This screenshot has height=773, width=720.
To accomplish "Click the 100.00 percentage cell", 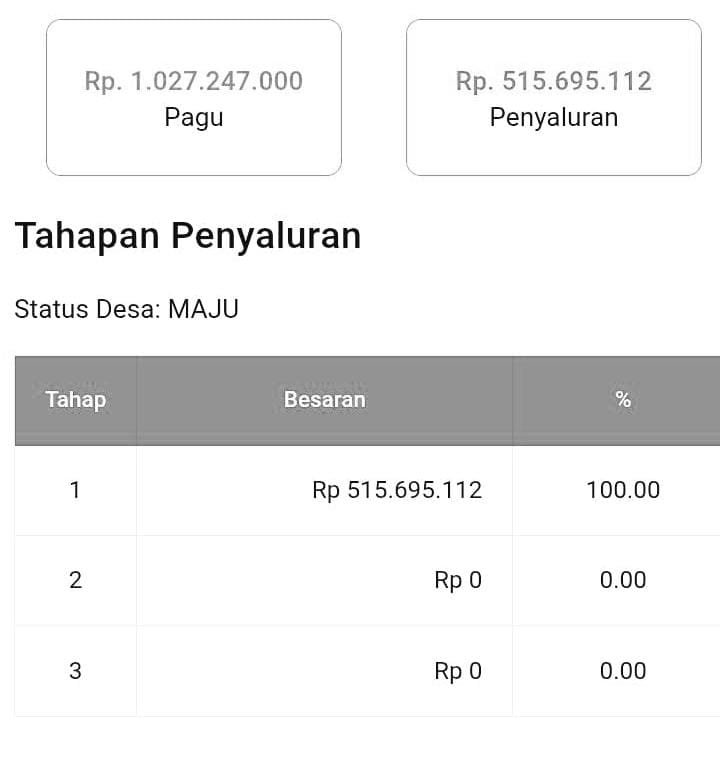I will point(623,491).
